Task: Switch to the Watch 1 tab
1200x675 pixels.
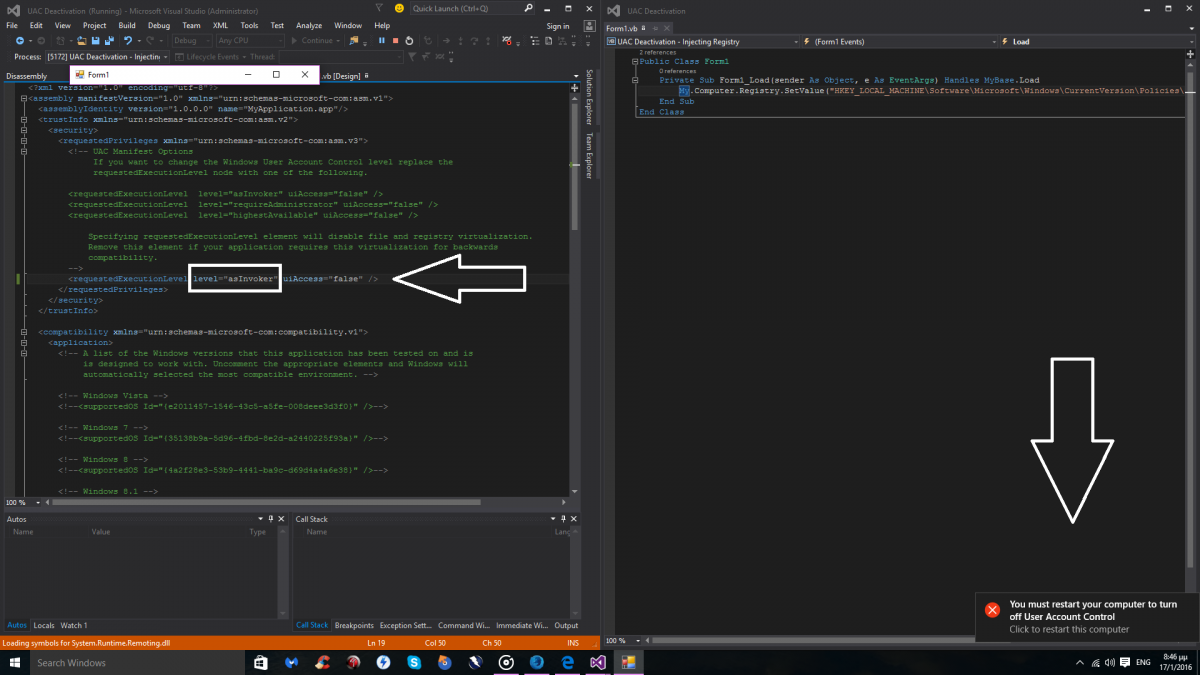Action: (74, 625)
